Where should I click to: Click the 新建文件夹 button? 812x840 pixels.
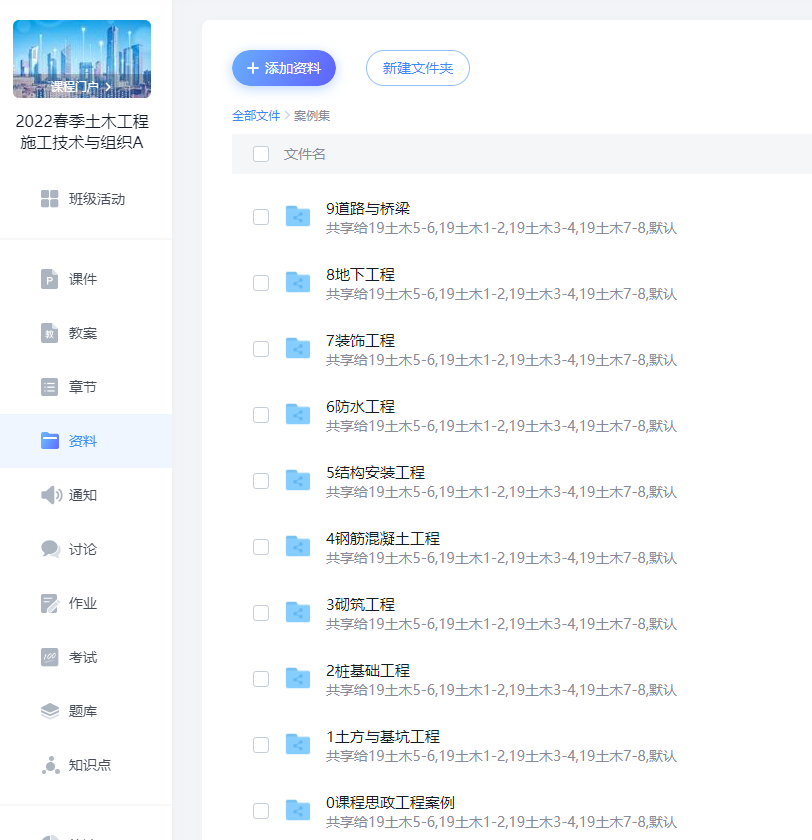(417, 68)
